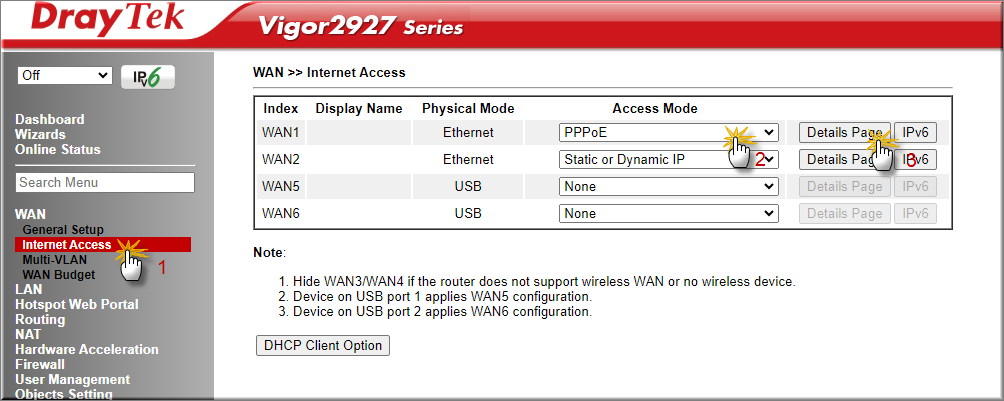Open Wizards menu item
The width and height of the screenshot is (1004, 401).
pyautogui.click(x=40, y=135)
